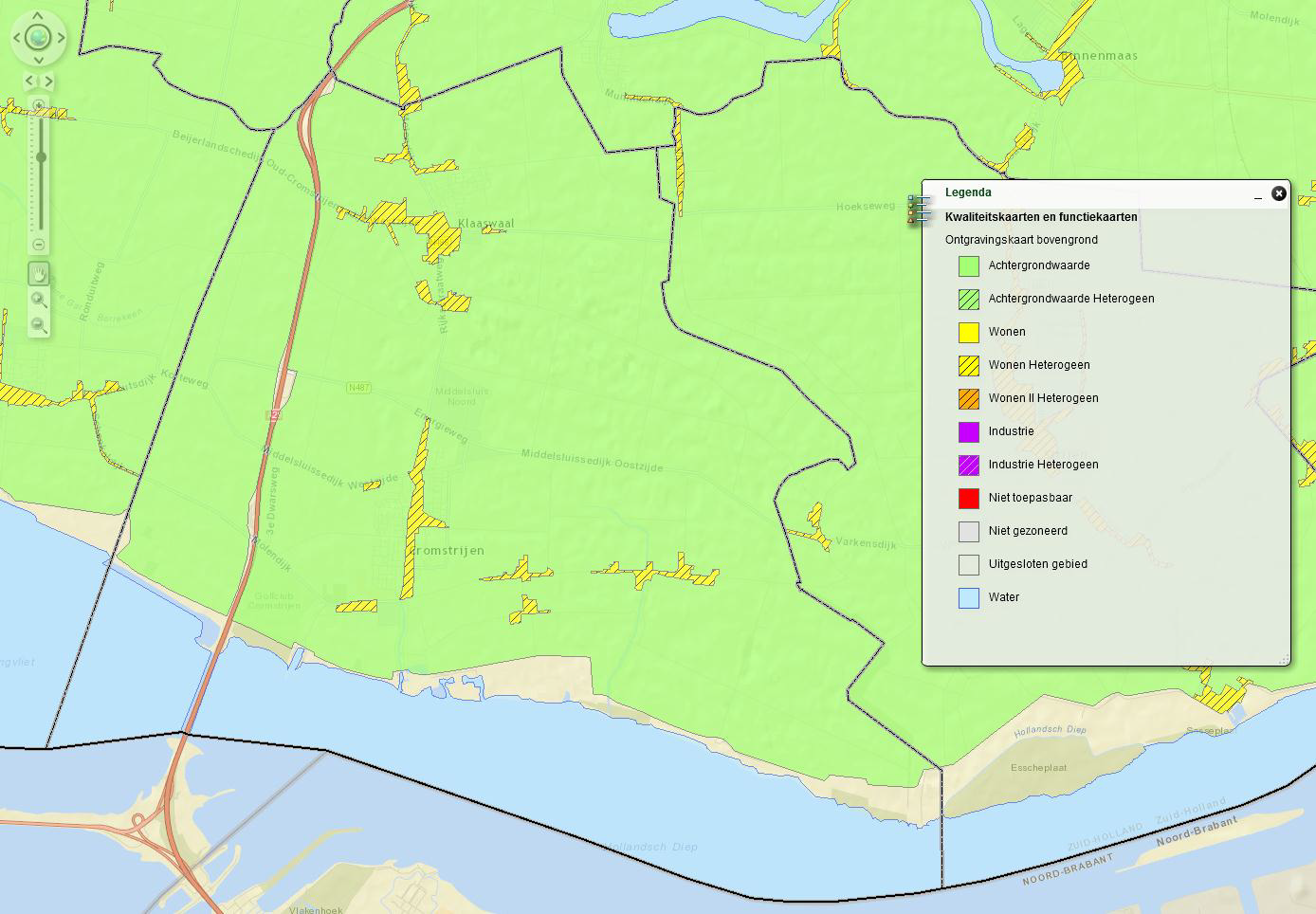
Task: Click the Middelsluissedijk Oostzijde road label
Action: 592,461
